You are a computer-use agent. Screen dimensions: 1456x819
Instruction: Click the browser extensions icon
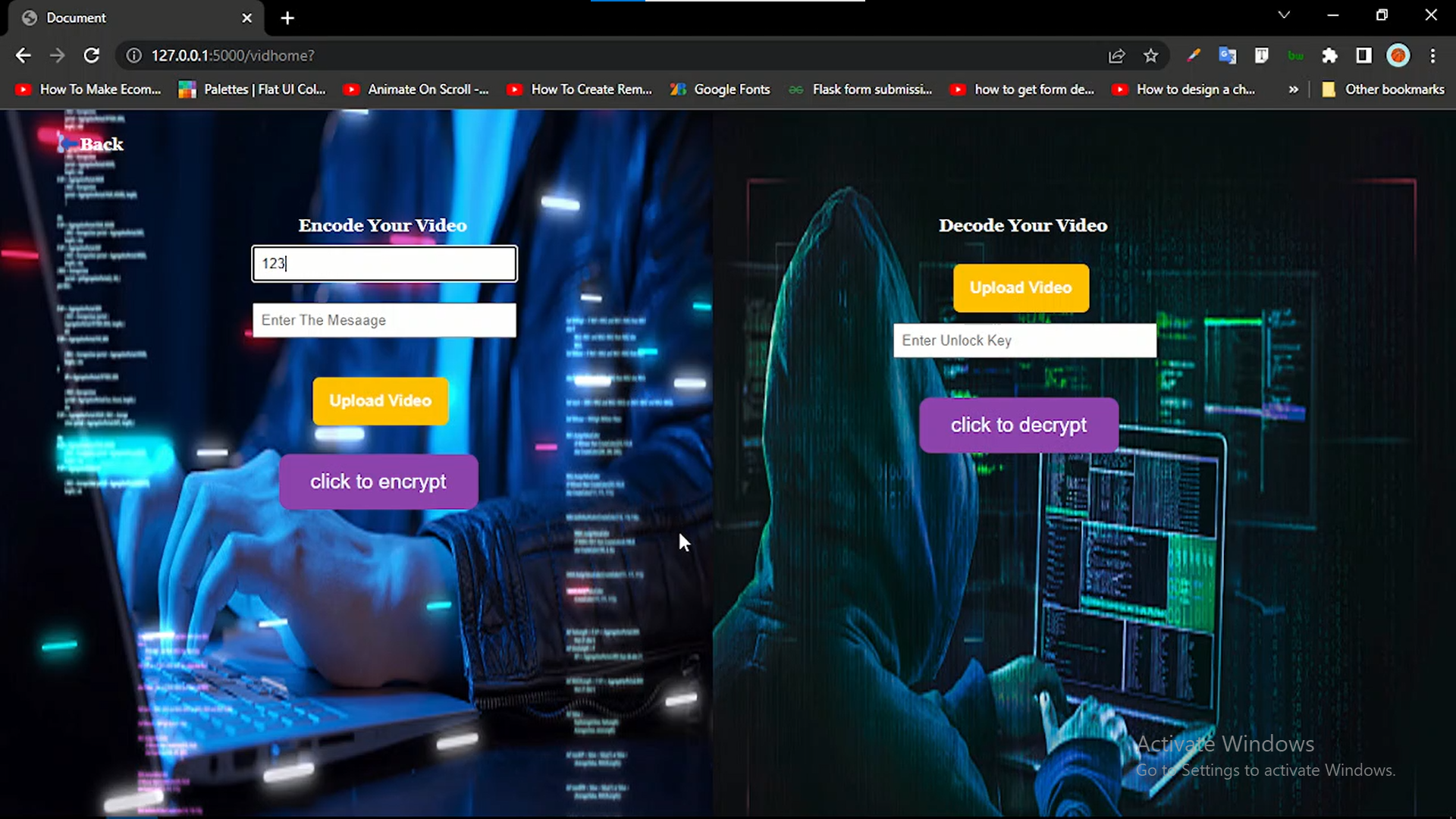(1330, 55)
